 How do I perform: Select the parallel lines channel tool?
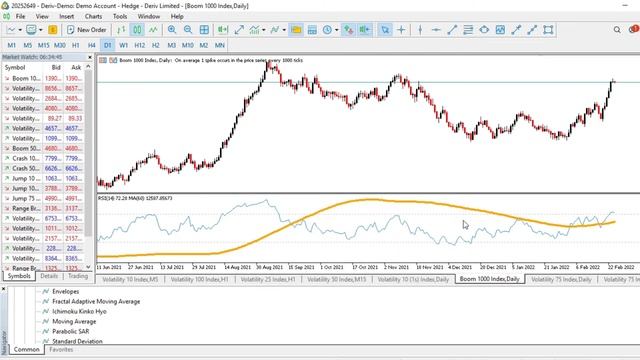tap(468, 30)
